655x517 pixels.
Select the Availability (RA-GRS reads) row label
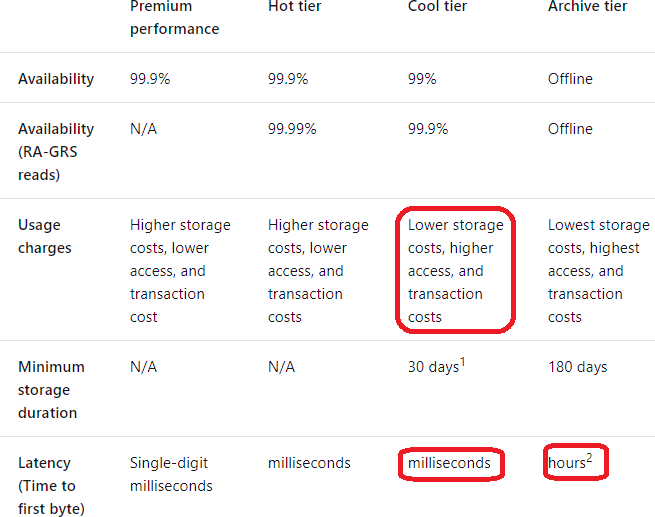[56, 151]
